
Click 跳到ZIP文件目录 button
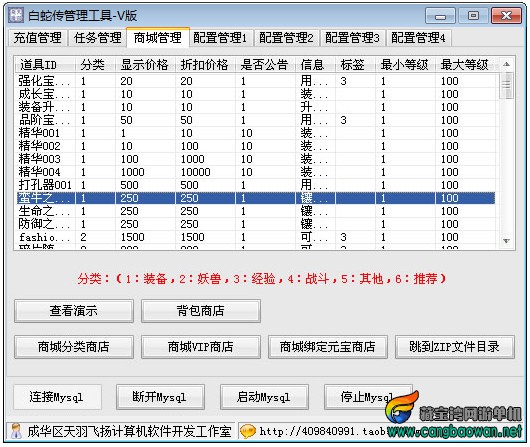coord(455,347)
